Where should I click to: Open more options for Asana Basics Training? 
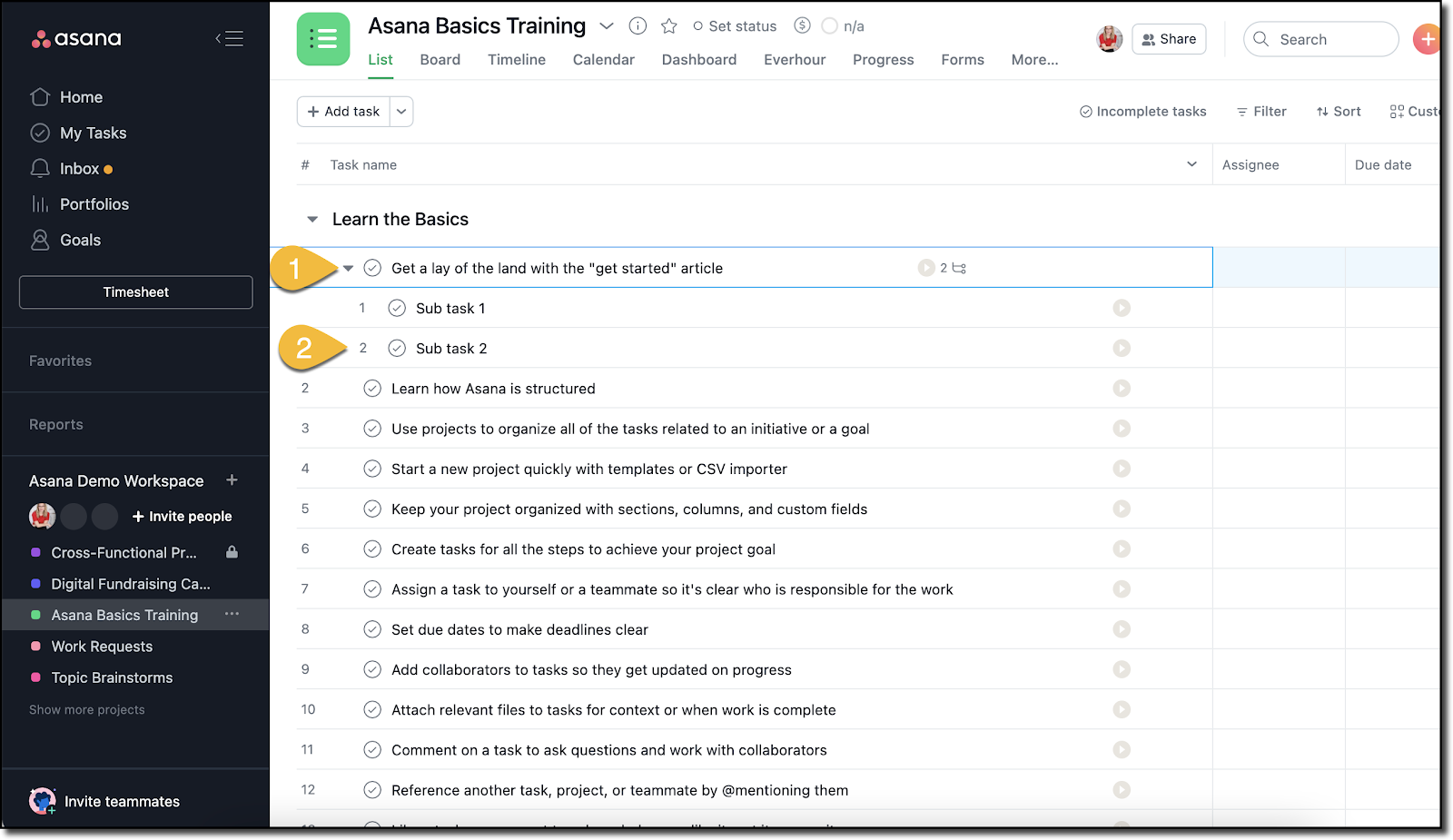[x=232, y=615]
